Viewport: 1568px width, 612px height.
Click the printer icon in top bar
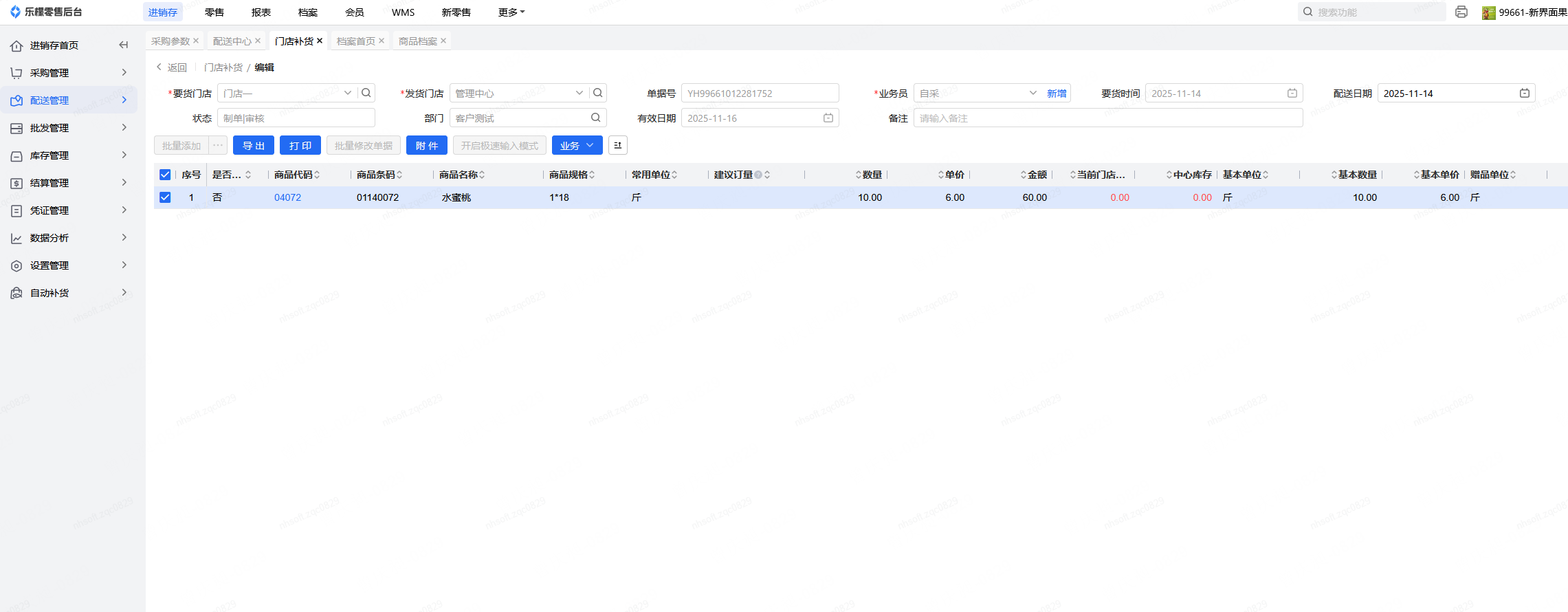[1461, 12]
